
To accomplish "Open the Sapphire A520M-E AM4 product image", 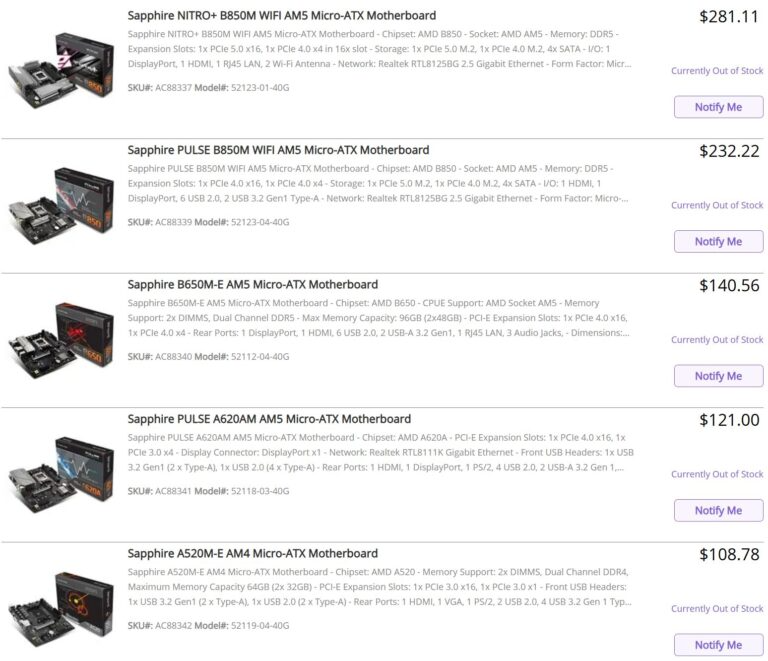I will pos(61,610).
